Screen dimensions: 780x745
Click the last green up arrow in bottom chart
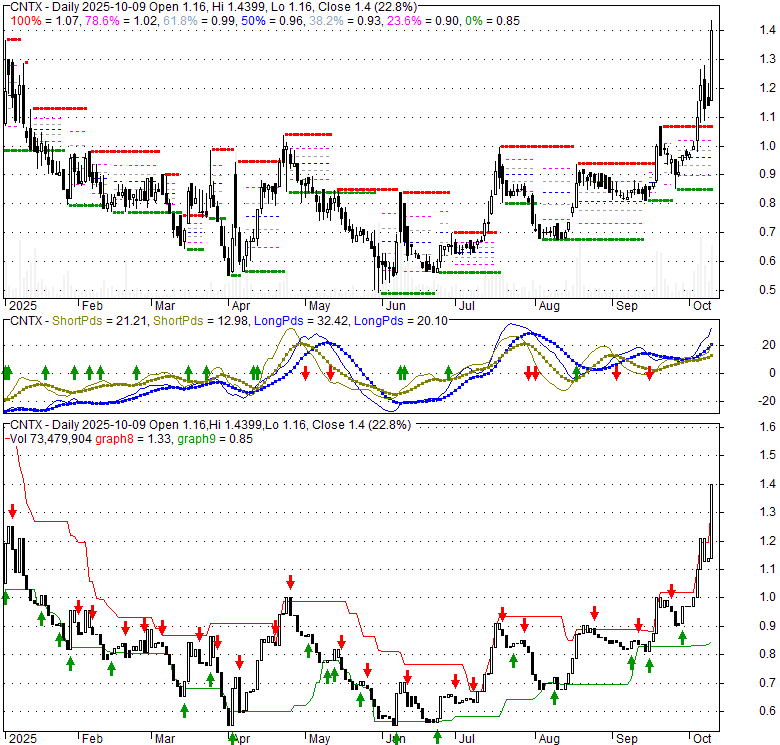point(683,638)
